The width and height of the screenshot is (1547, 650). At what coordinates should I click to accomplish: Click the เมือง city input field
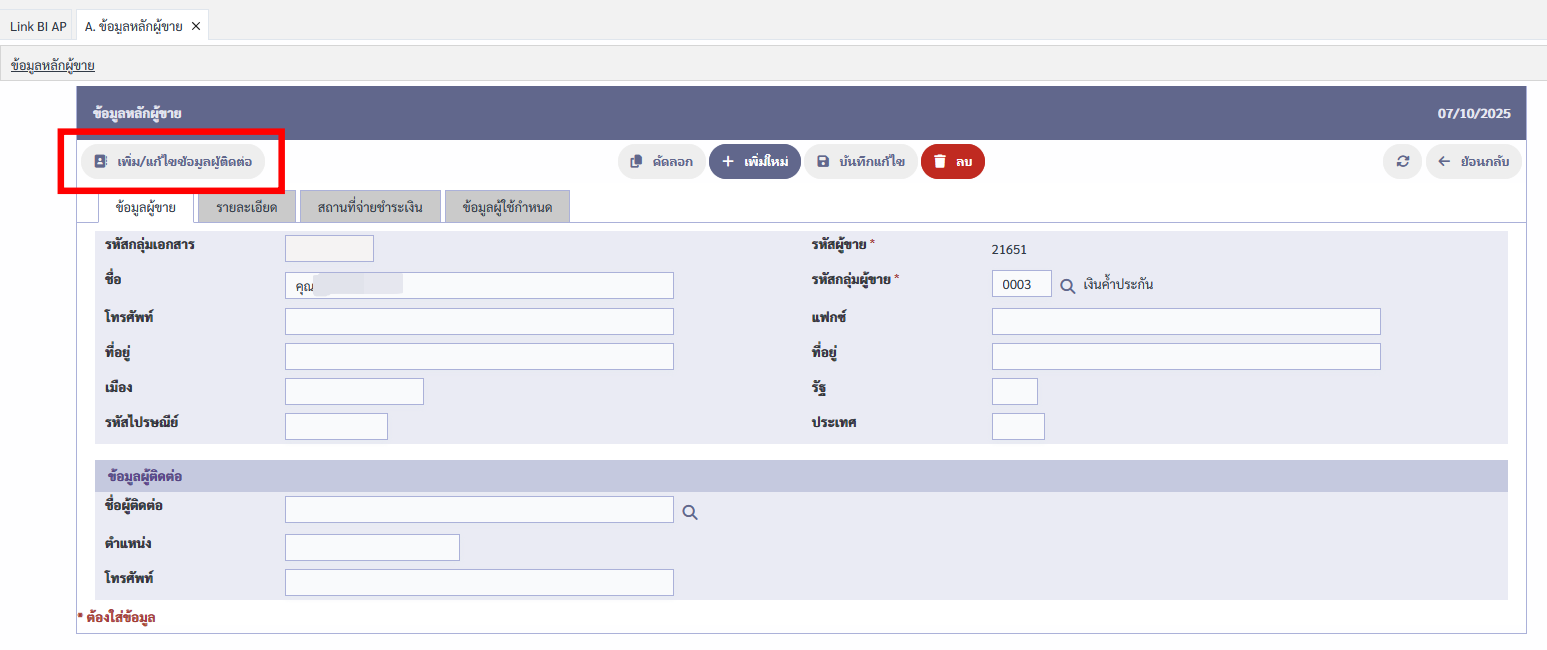354,391
